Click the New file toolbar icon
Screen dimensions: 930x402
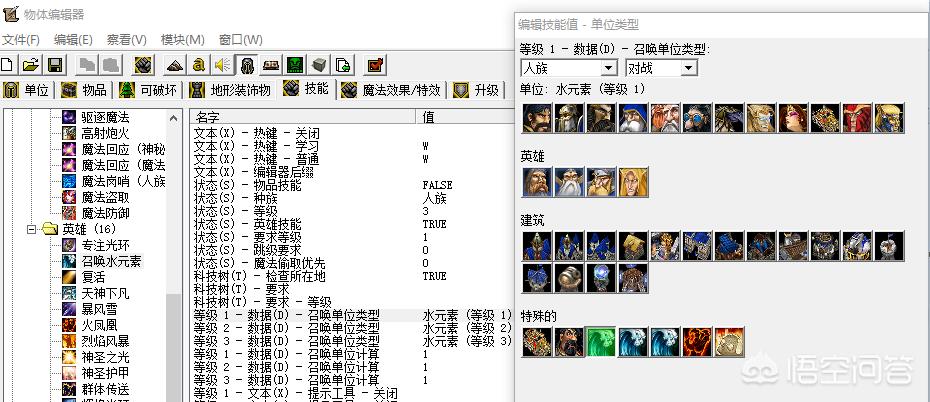coord(7,64)
